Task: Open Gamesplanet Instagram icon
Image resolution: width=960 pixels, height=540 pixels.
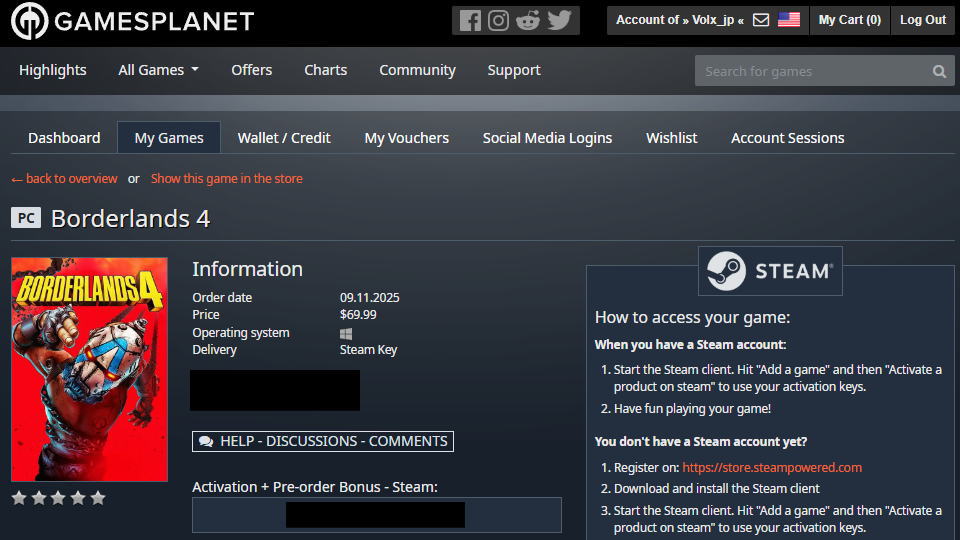Action: coord(498,21)
